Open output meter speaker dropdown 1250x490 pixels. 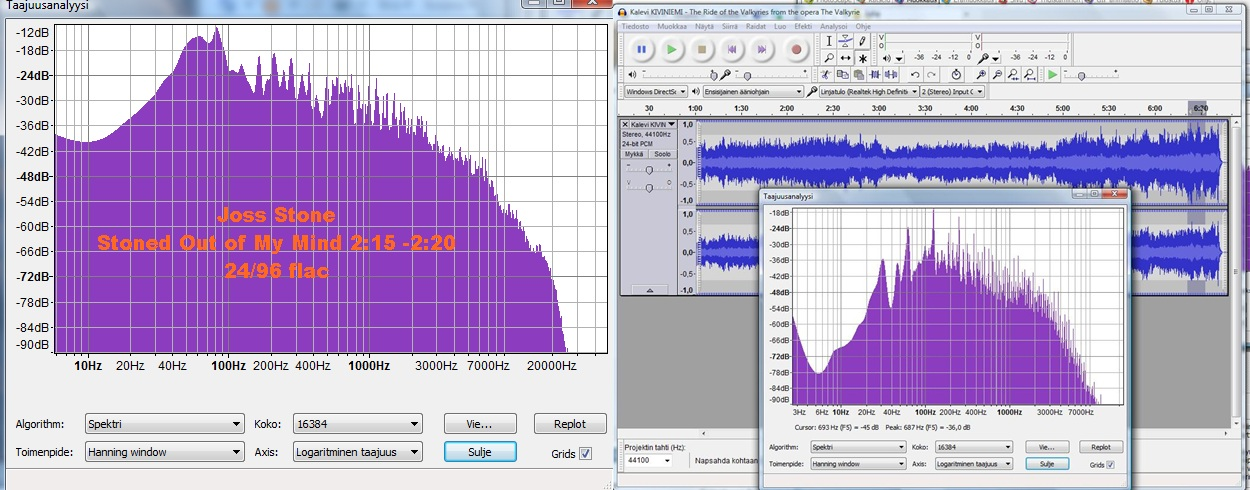899,58
